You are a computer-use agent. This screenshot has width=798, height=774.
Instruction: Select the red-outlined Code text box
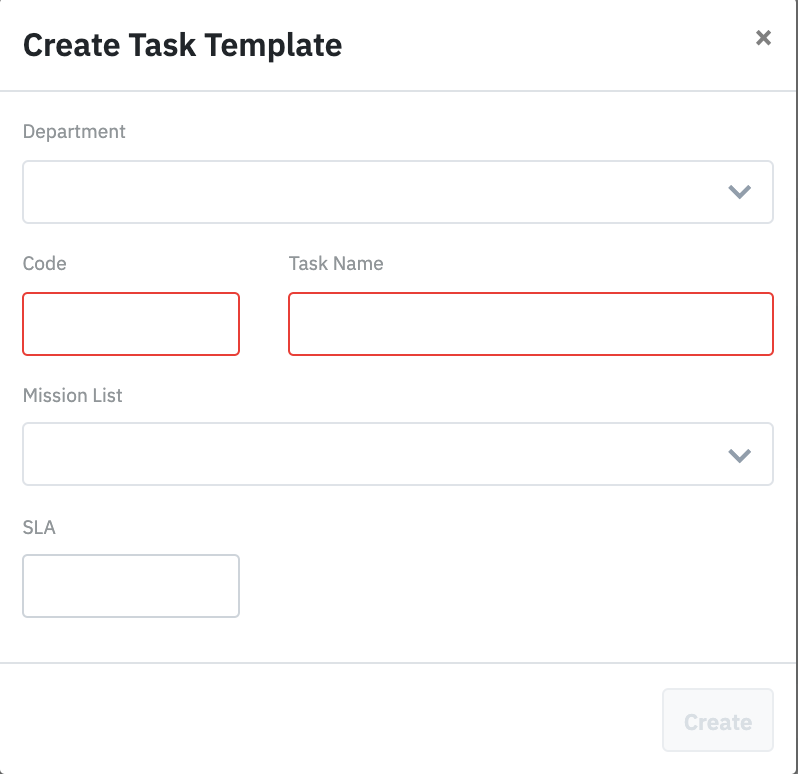131,324
